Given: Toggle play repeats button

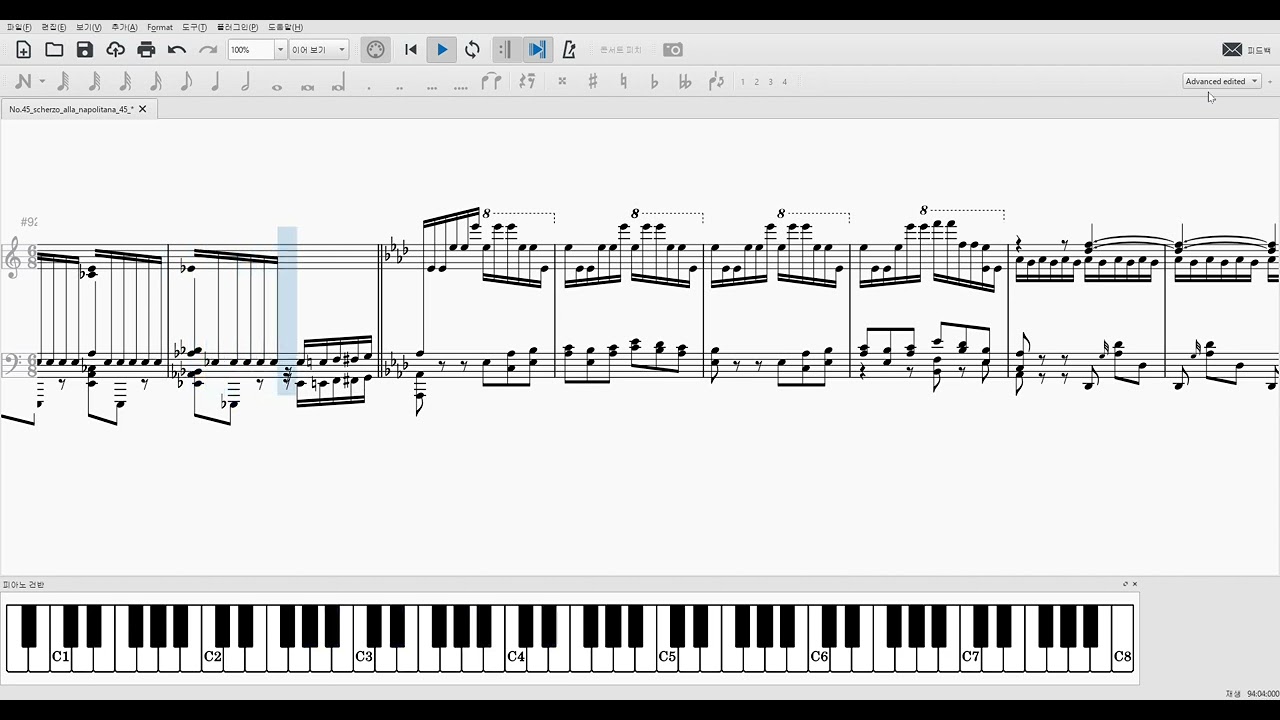Looking at the screenshot, I should tap(506, 49).
